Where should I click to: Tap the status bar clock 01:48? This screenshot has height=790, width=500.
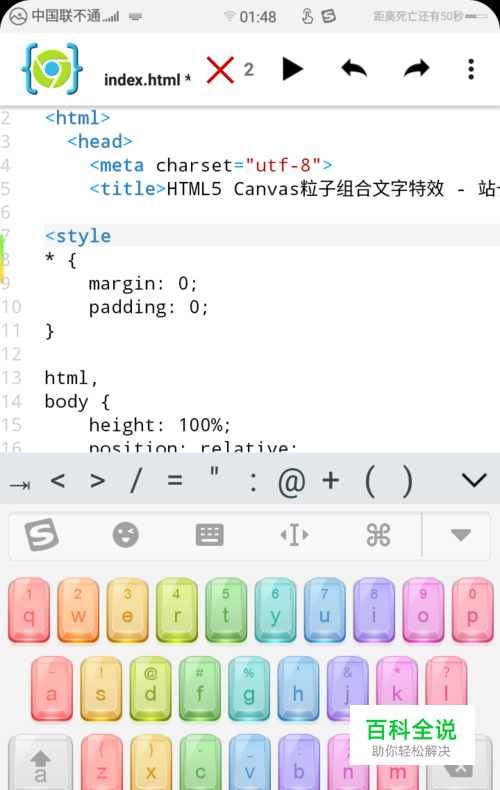(258, 17)
